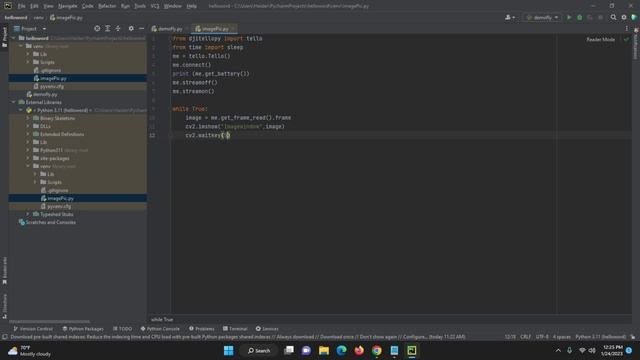The width and height of the screenshot is (640, 360).
Task: Open the Problems tool window
Action: point(202,329)
